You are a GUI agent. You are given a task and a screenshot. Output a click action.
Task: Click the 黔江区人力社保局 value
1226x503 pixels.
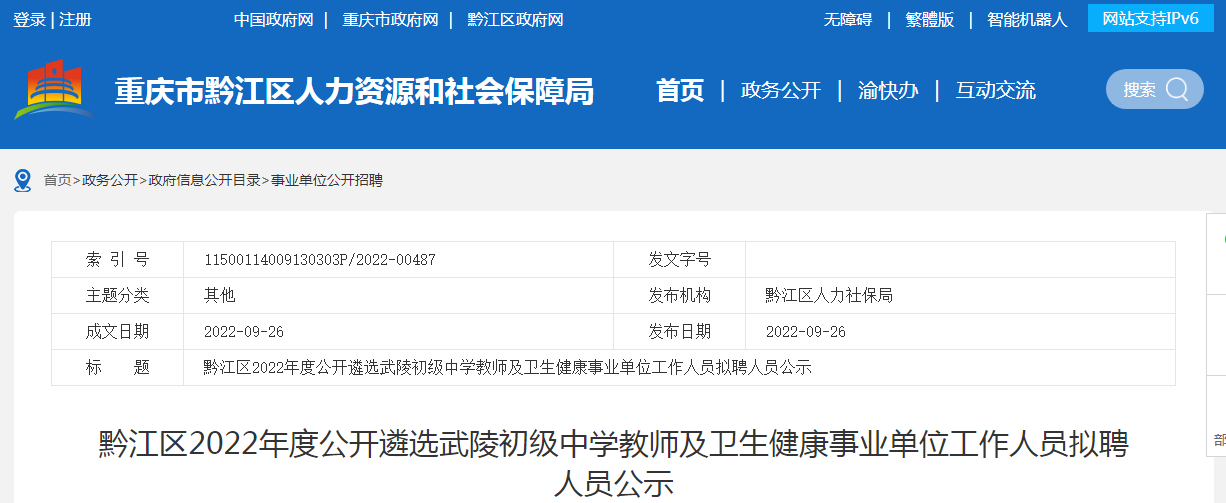point(829,296)
